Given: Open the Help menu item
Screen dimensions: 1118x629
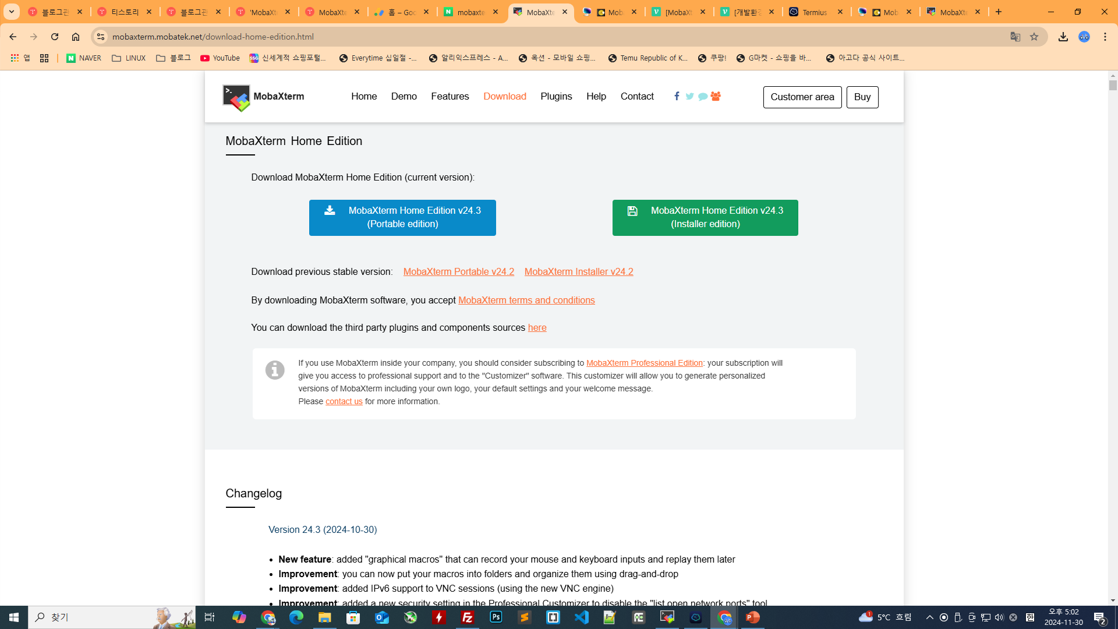Looking at the screenshot, I should click(596, 96).
